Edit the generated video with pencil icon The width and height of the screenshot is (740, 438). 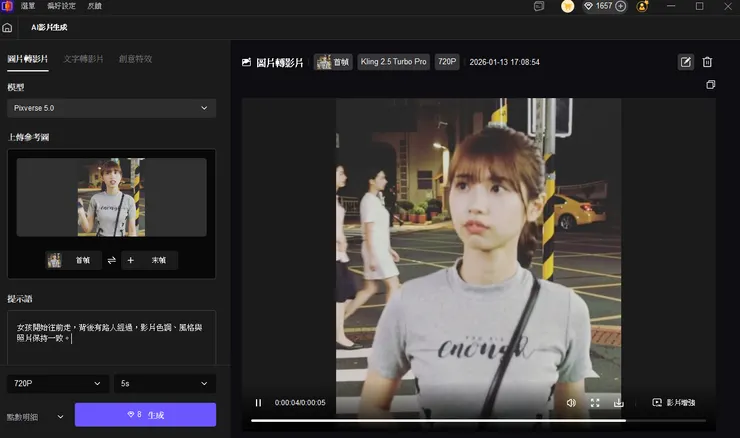(686, 62)
